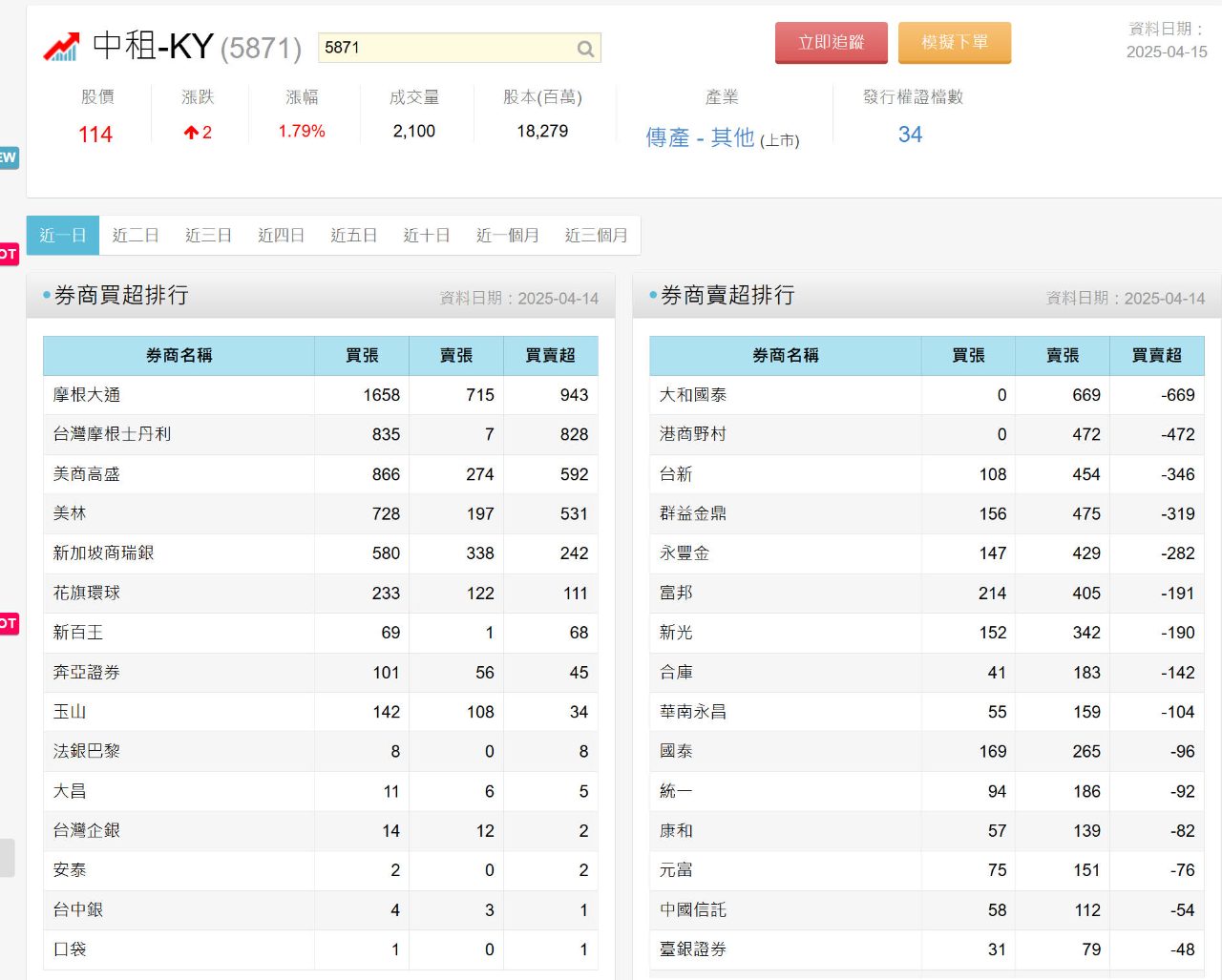Click the 模擬下單 button
The height and width of the screenshot is (980, 1222).
pos(955,43)
